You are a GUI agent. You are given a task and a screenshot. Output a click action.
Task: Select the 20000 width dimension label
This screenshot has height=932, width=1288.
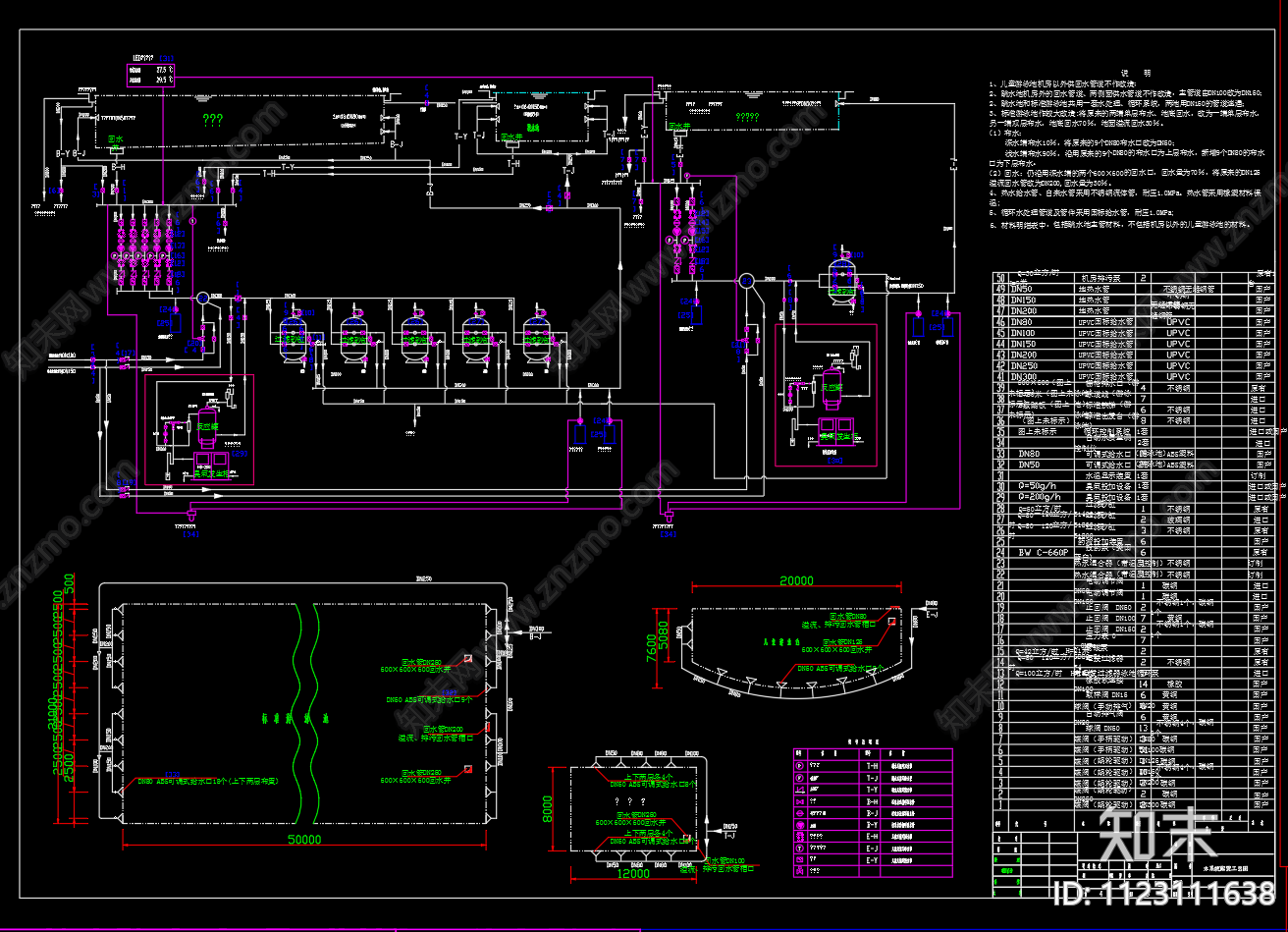point(796,580)
